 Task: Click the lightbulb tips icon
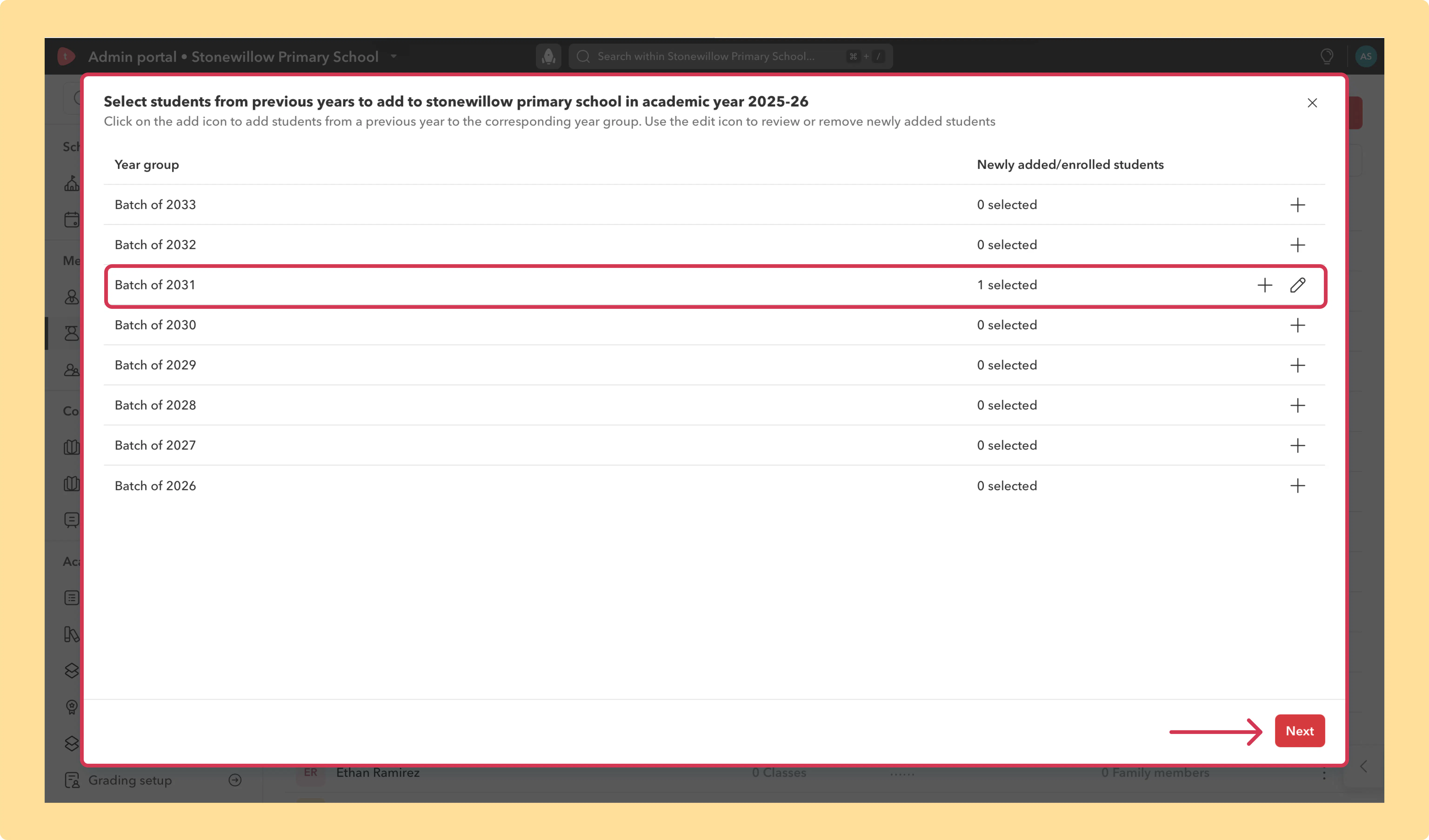tap(1327, 56)
